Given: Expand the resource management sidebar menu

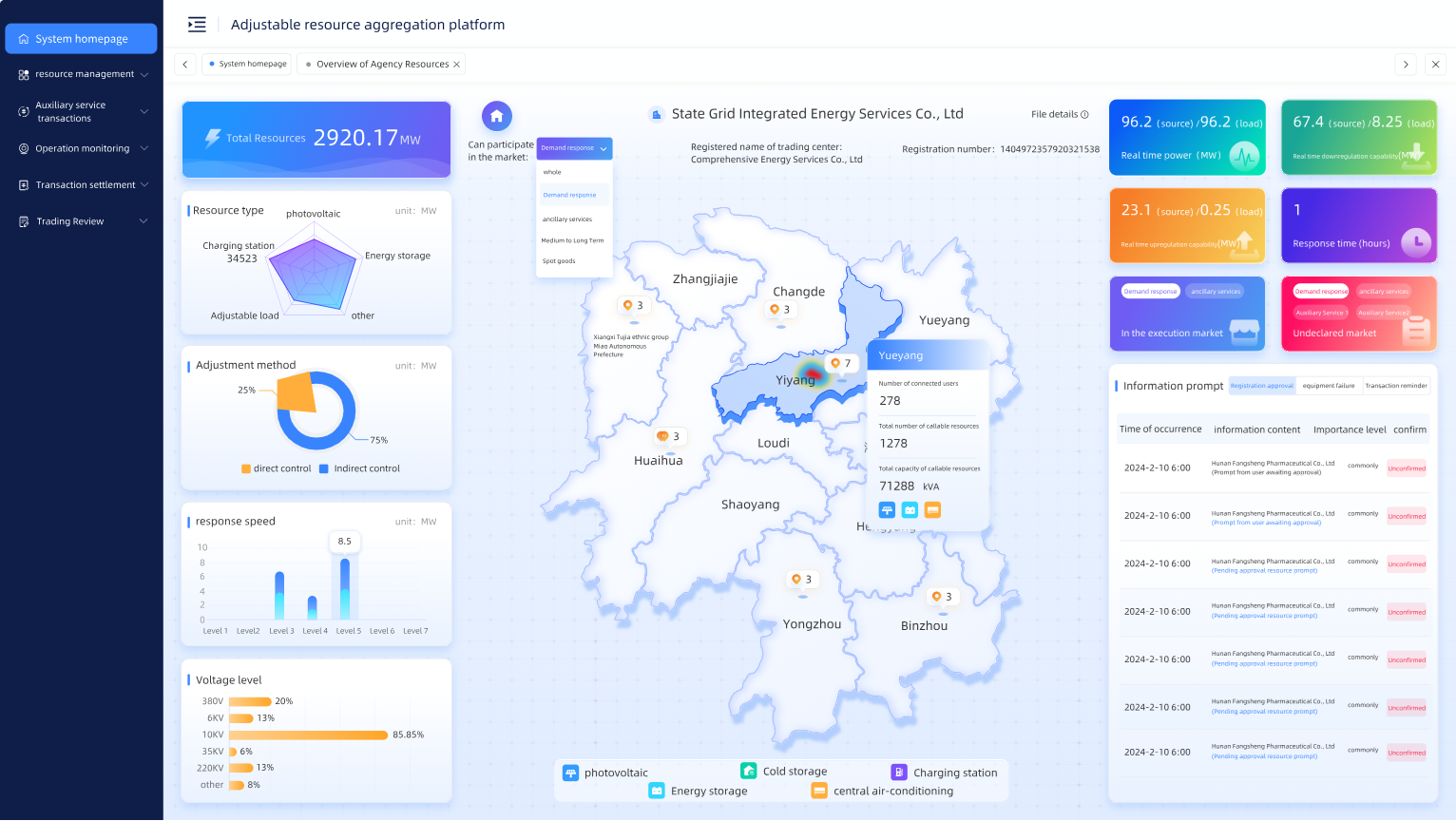Looking at the screenshot, I should tap(83, 74).
